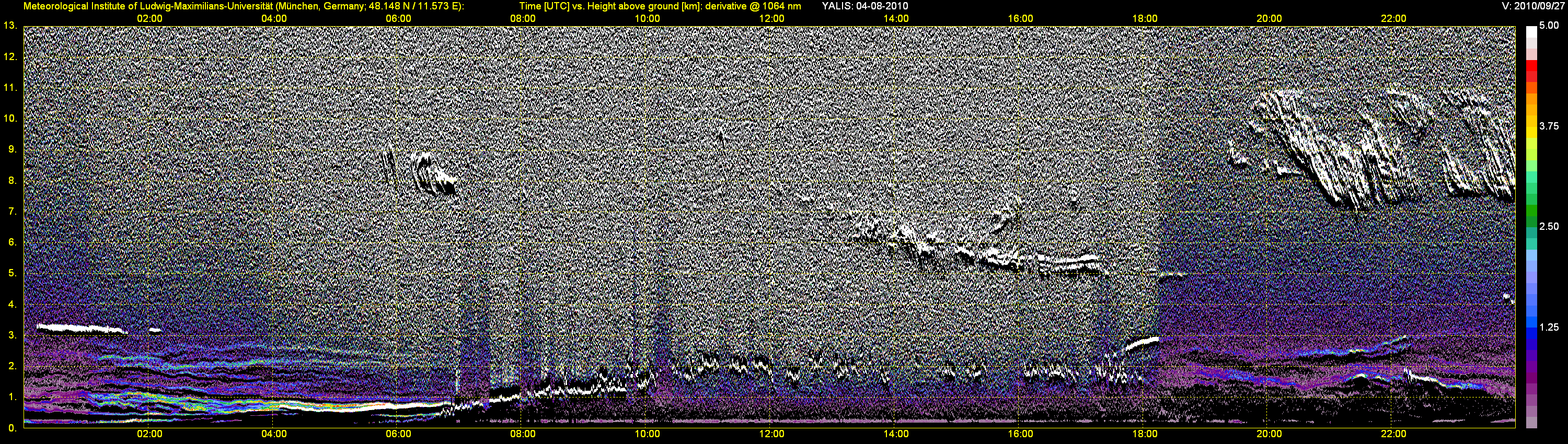Click the 'YALIS: 04-08-2010' label
Viewport: 1568px width, 444px height.
[864, 6]
